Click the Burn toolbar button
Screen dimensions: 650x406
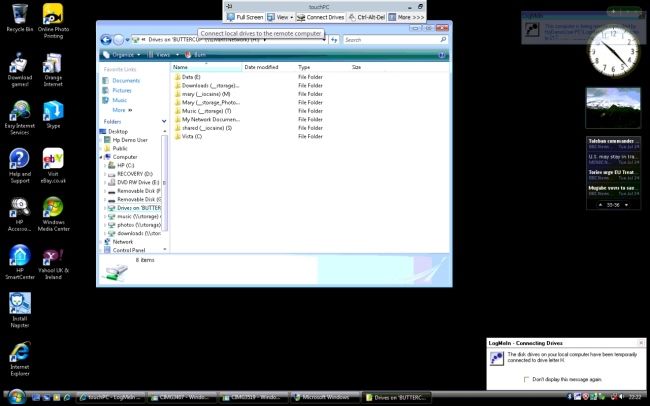click(195, 55)
